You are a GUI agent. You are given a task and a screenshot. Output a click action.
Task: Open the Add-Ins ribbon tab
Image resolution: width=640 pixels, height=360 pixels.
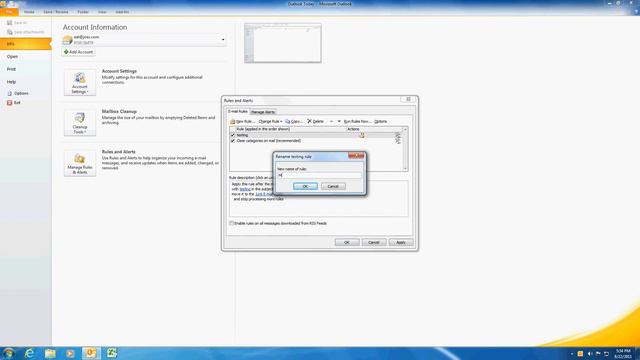[x=122, y=12]
